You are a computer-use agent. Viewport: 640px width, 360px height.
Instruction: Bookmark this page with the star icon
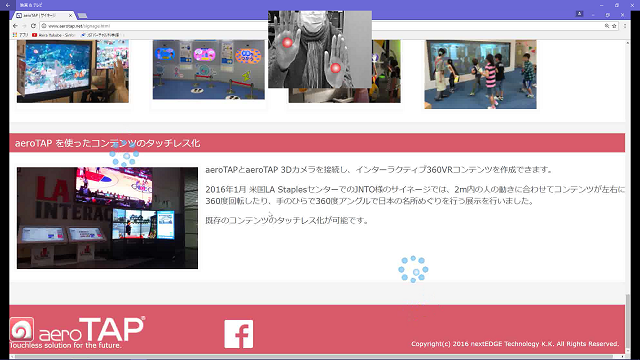614,26
